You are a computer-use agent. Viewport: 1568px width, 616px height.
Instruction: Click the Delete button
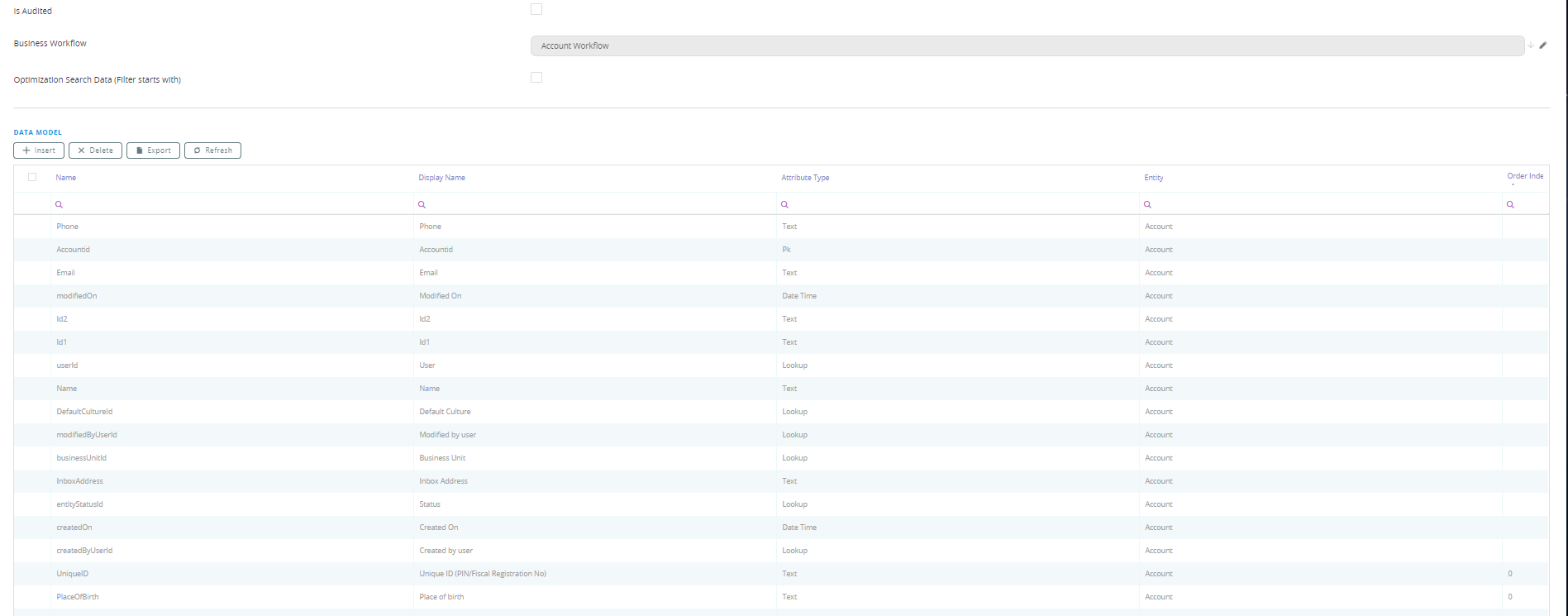(95, 150)
